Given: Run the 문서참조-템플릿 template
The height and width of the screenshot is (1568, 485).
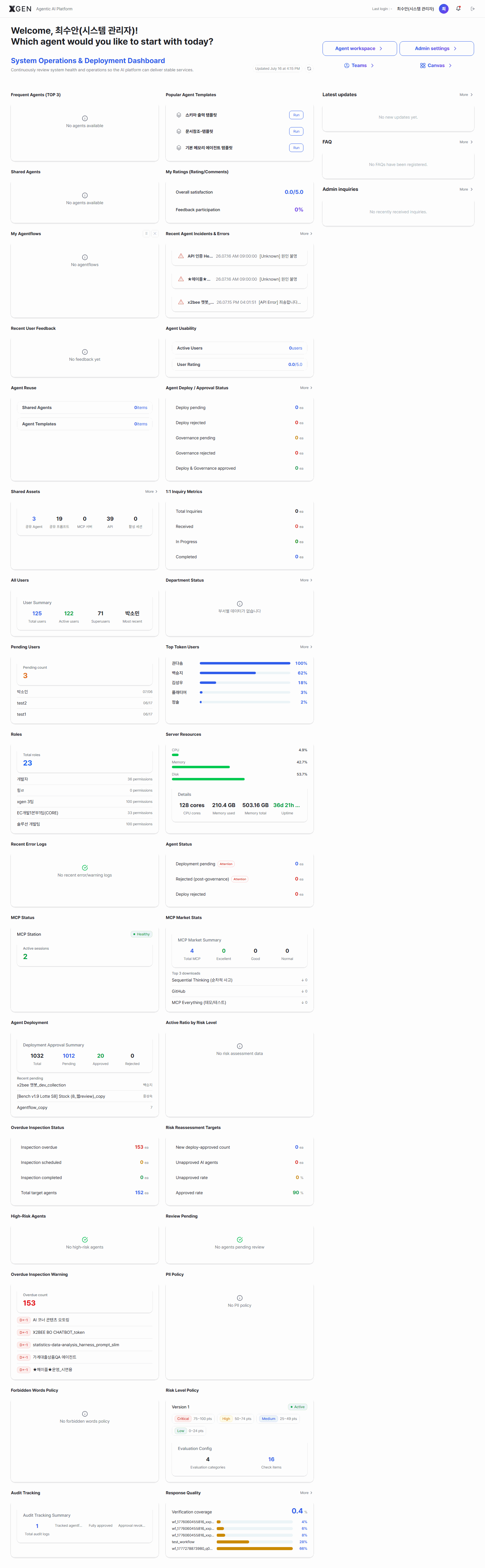Looking at the screenshot, I should click(x=296, y=131).
